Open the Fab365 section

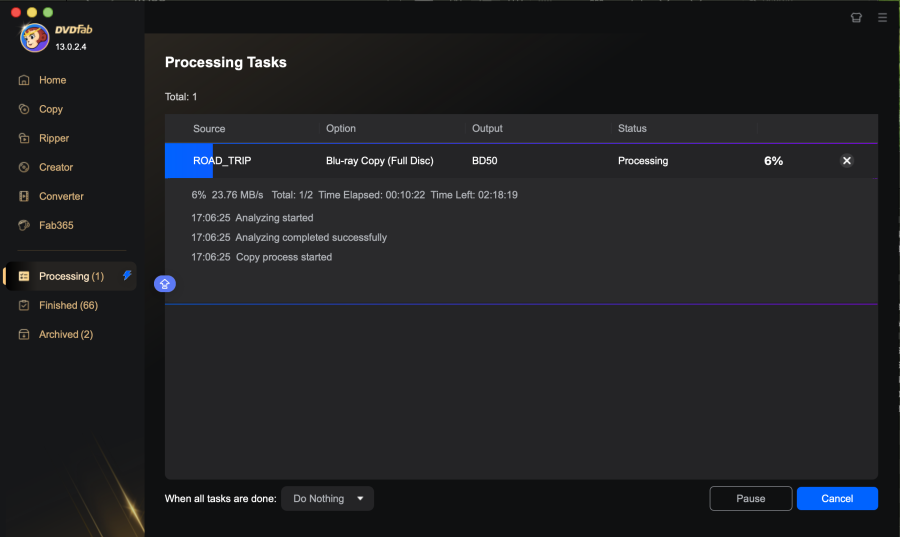click(x=55, y=225)
